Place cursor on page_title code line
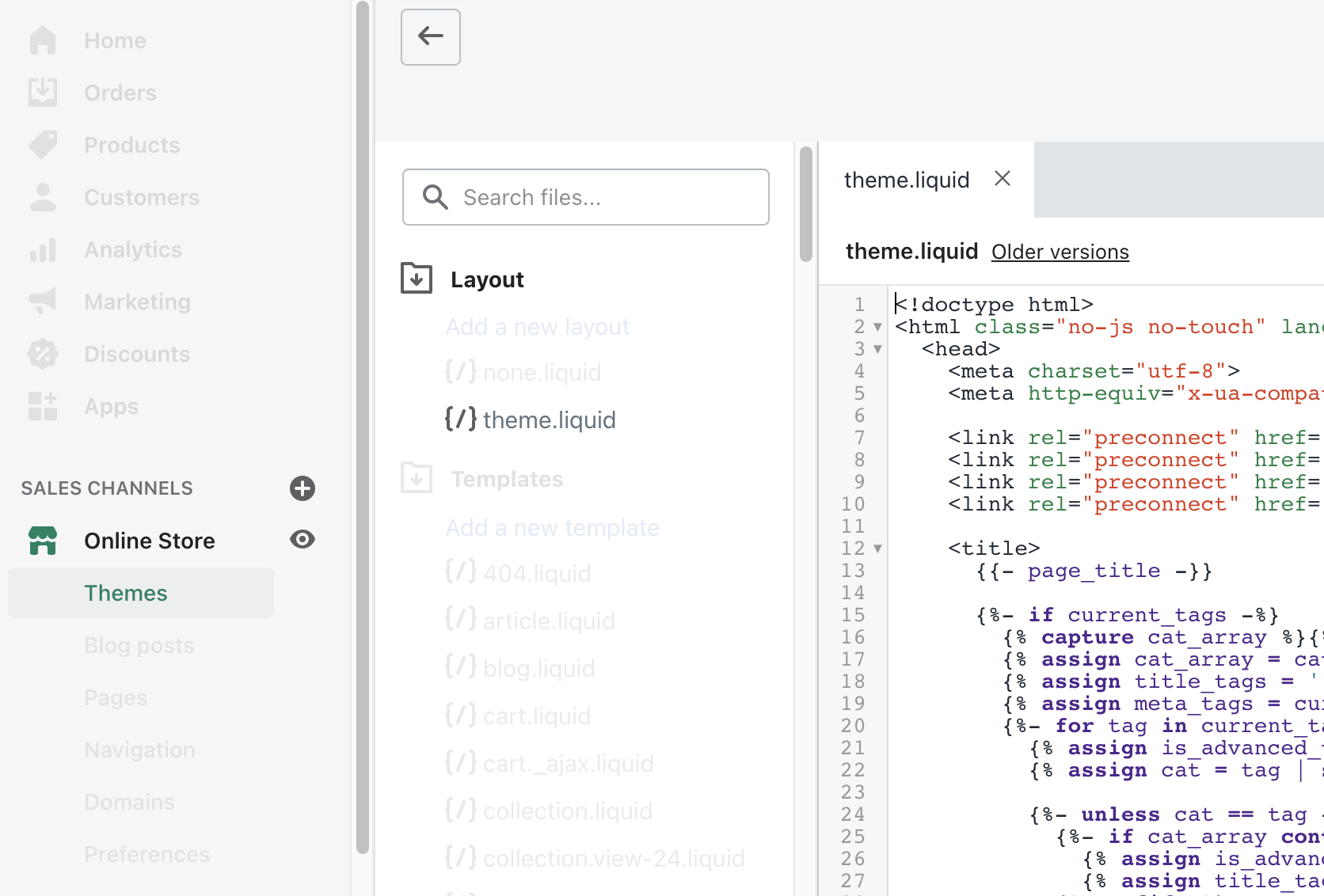Viewport: 1324px width, 896px height. (1094, 571)
